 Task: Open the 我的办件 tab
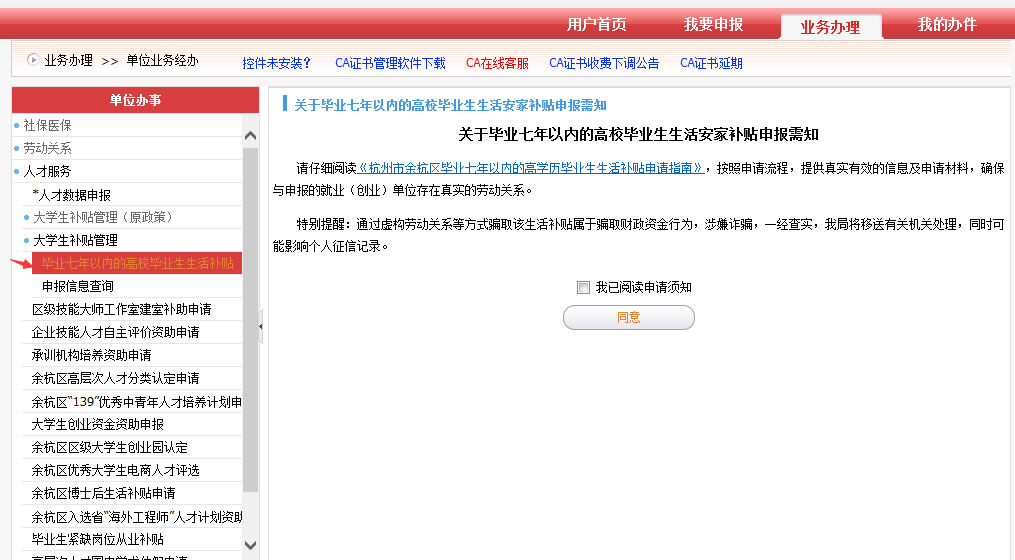click(x=947, y=25)
